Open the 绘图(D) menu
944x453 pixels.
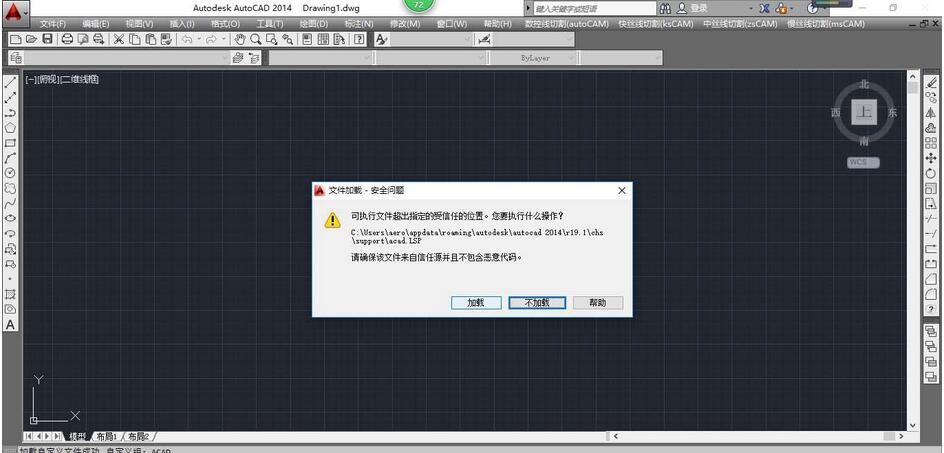coord(314,24)
